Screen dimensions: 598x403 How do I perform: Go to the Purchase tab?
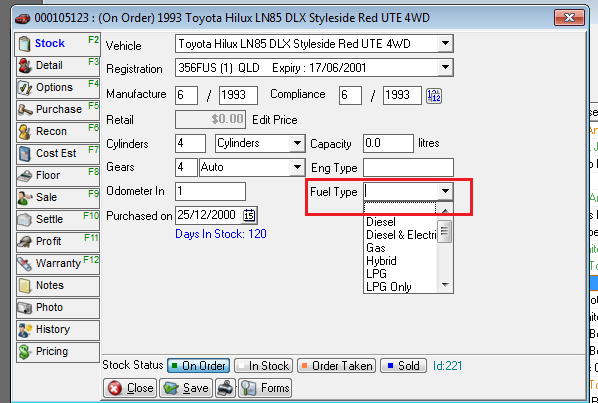58,110
